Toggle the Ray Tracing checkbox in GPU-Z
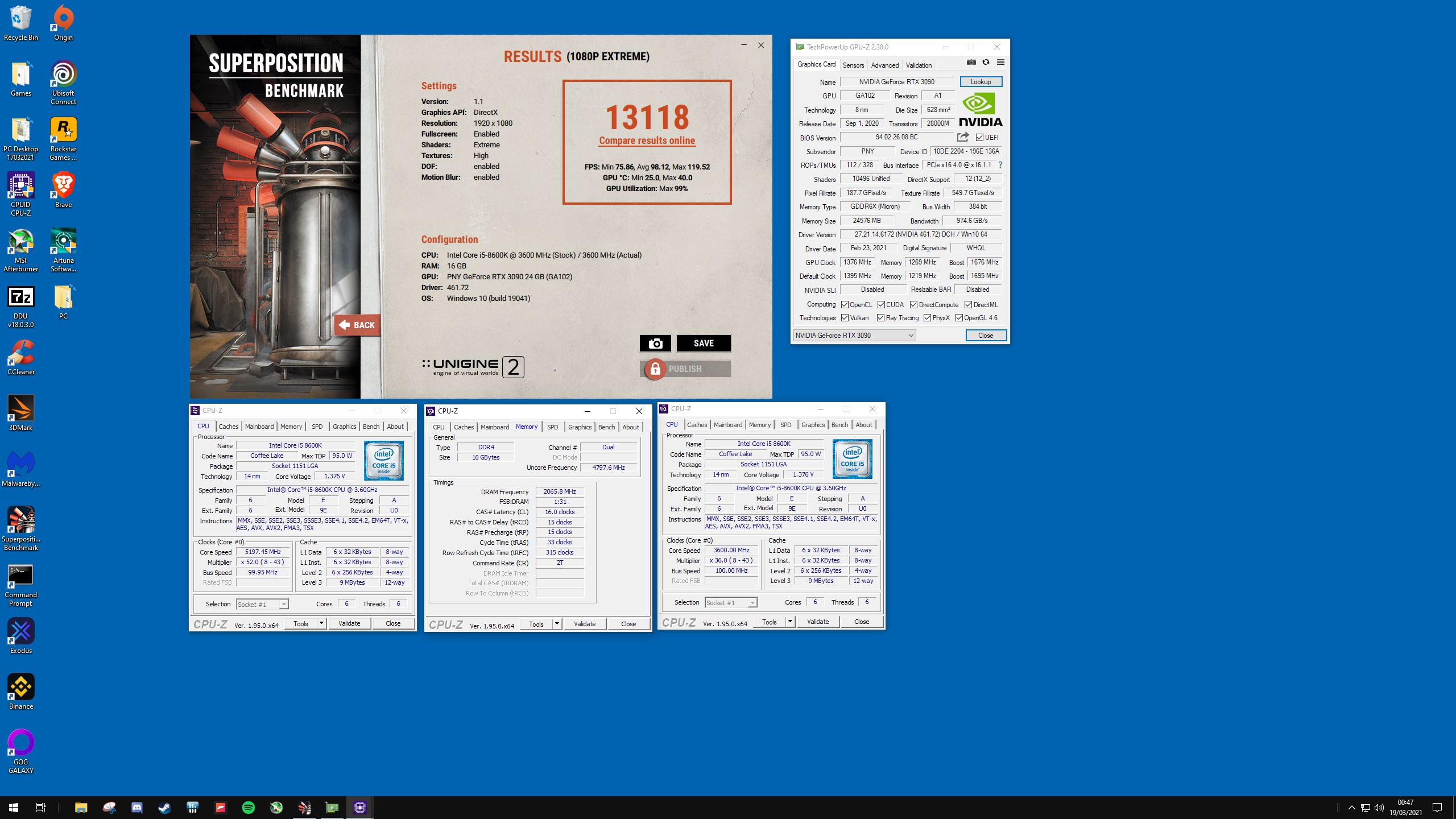 click(x=880, y=318)
